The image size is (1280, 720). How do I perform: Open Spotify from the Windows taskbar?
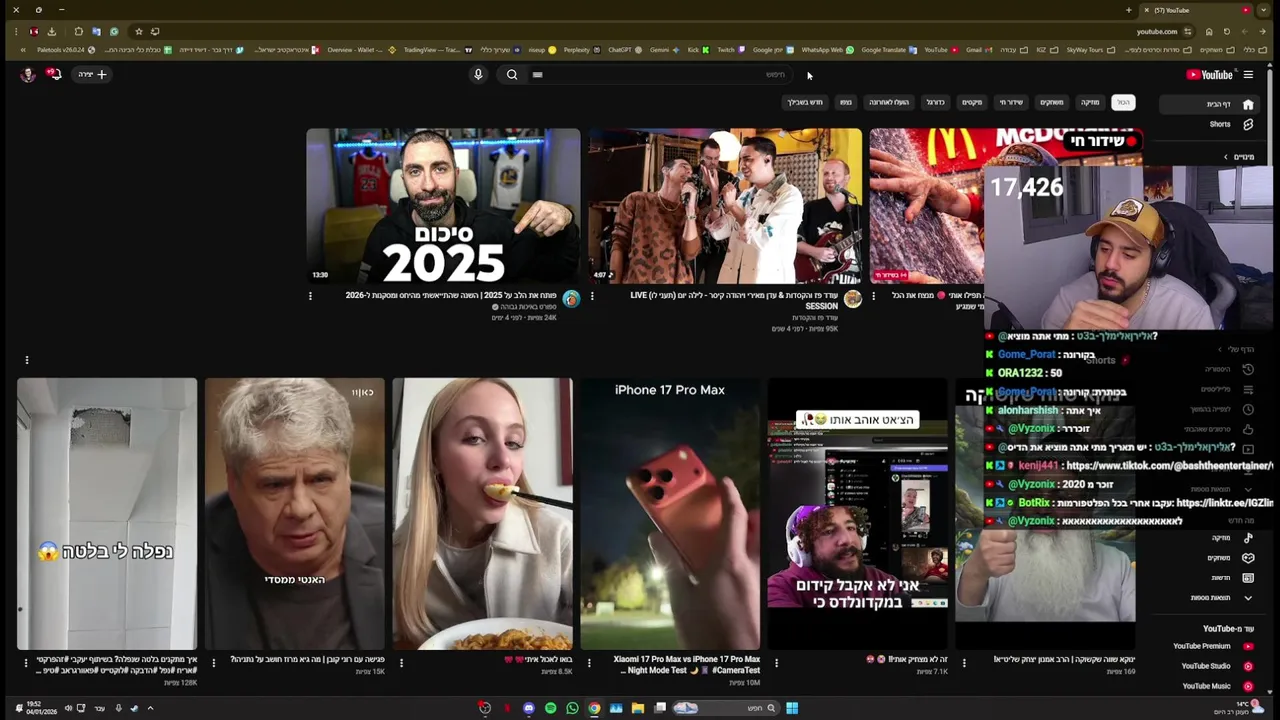point(550,708)
